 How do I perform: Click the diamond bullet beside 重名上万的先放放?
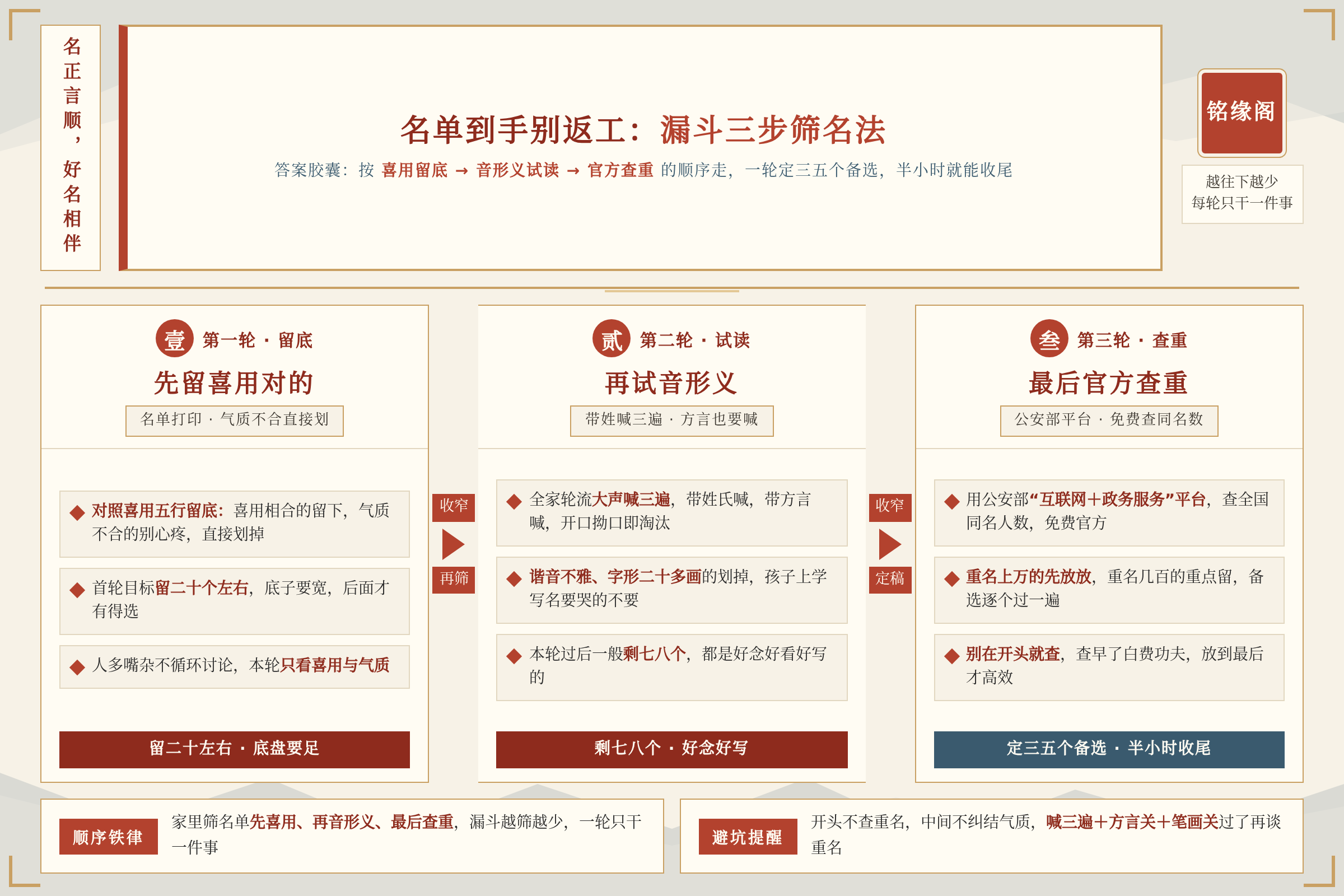click(x=952, y=578)
